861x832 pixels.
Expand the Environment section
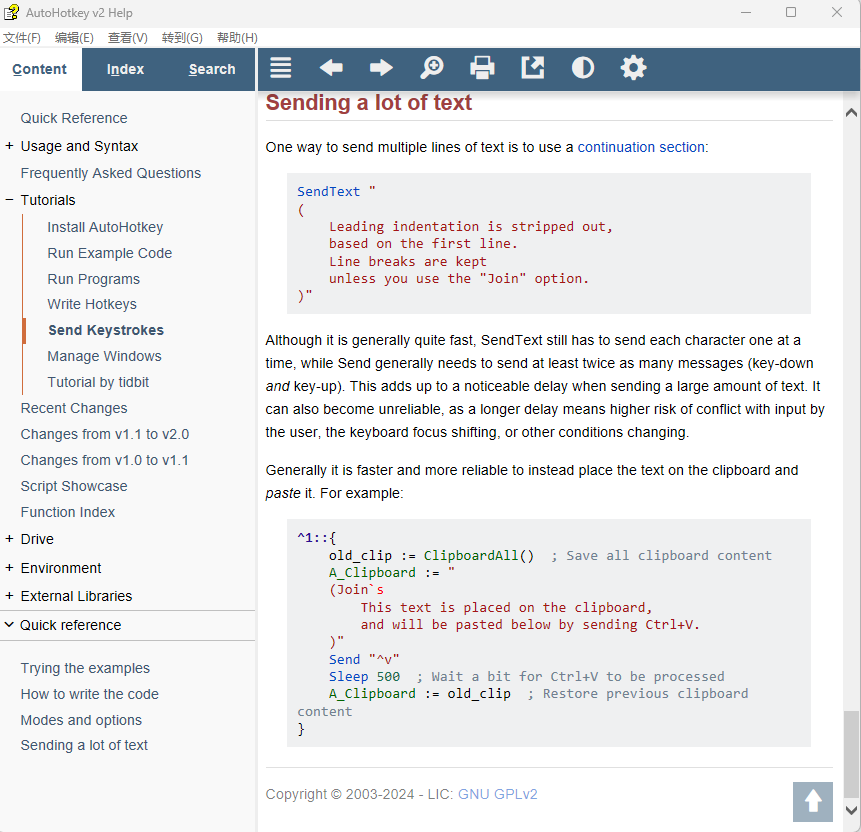tap(9, 568)
